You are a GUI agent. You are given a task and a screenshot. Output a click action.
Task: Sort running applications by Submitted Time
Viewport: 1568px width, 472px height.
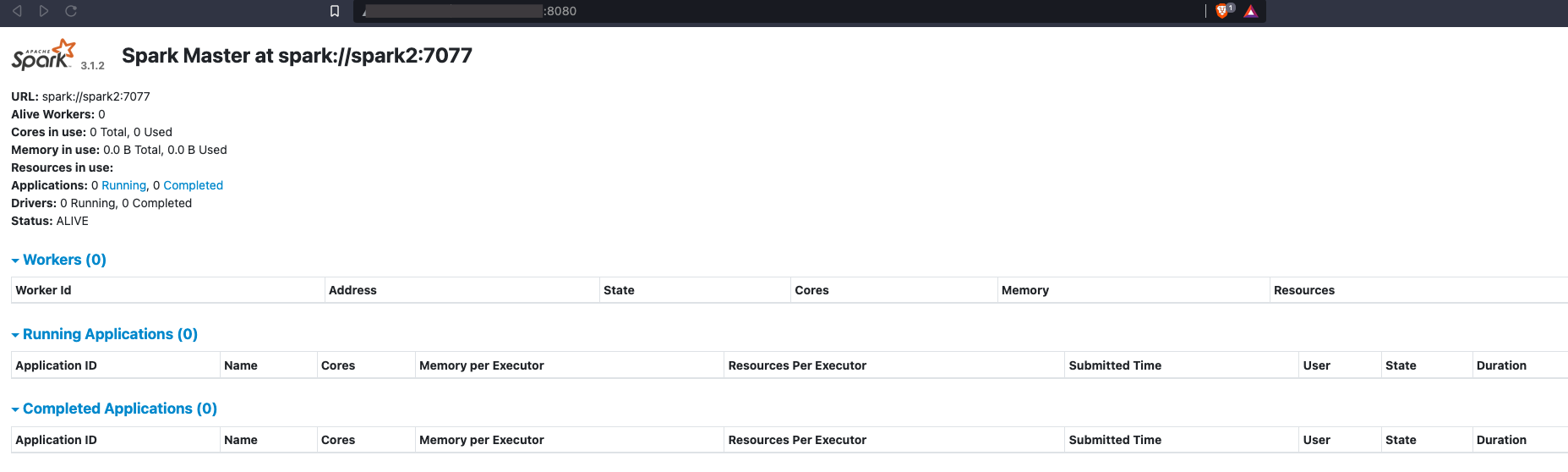coord(1115,365)
